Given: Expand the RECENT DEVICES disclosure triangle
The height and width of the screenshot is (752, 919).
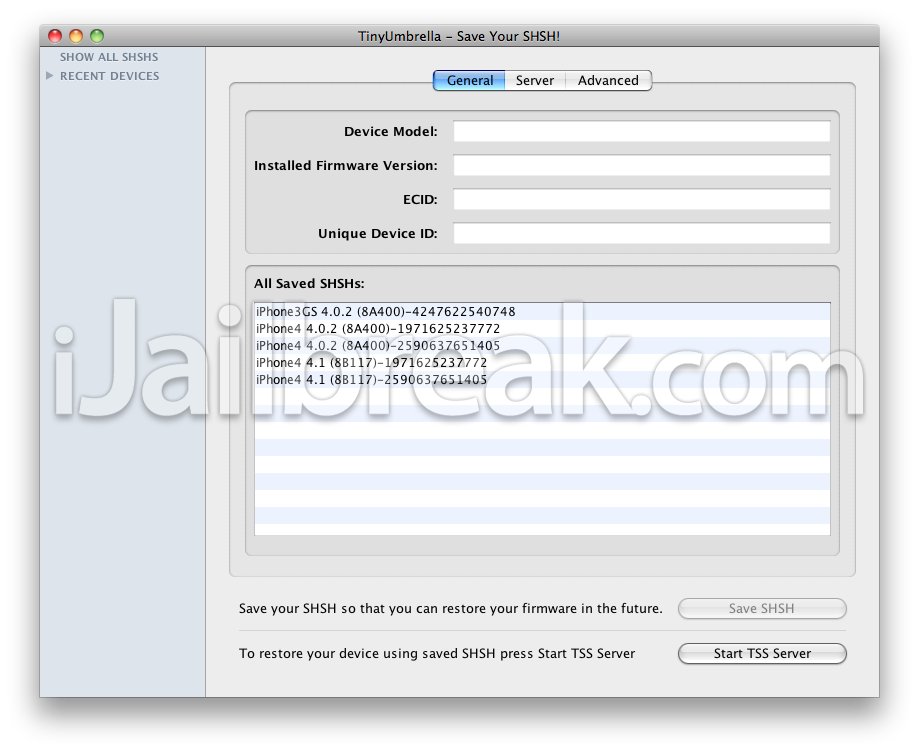Looking at the screenshot, I should (x=50, y=76).
